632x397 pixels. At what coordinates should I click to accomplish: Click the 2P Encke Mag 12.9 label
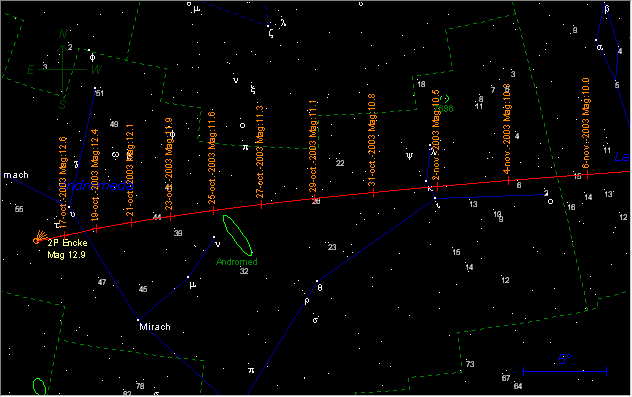click(x=67, y=249)
